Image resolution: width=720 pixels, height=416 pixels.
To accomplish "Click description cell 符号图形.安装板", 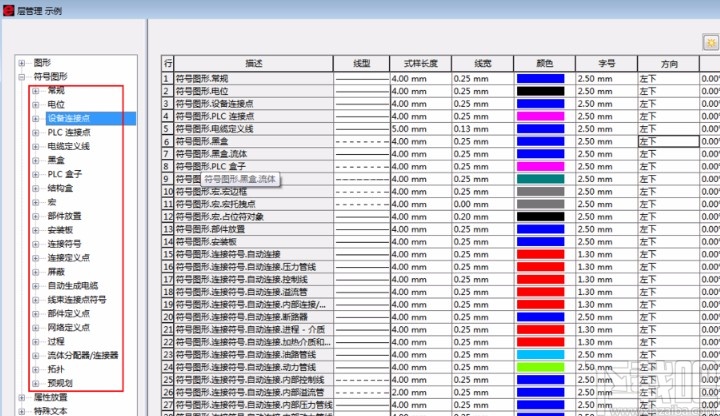I will [253, 242].
